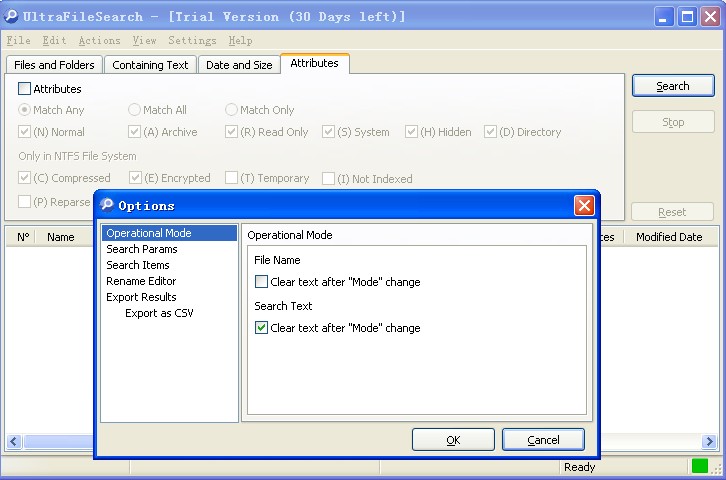Open the File menu
This screenshot has height=480, width=726.
[19, 40]
